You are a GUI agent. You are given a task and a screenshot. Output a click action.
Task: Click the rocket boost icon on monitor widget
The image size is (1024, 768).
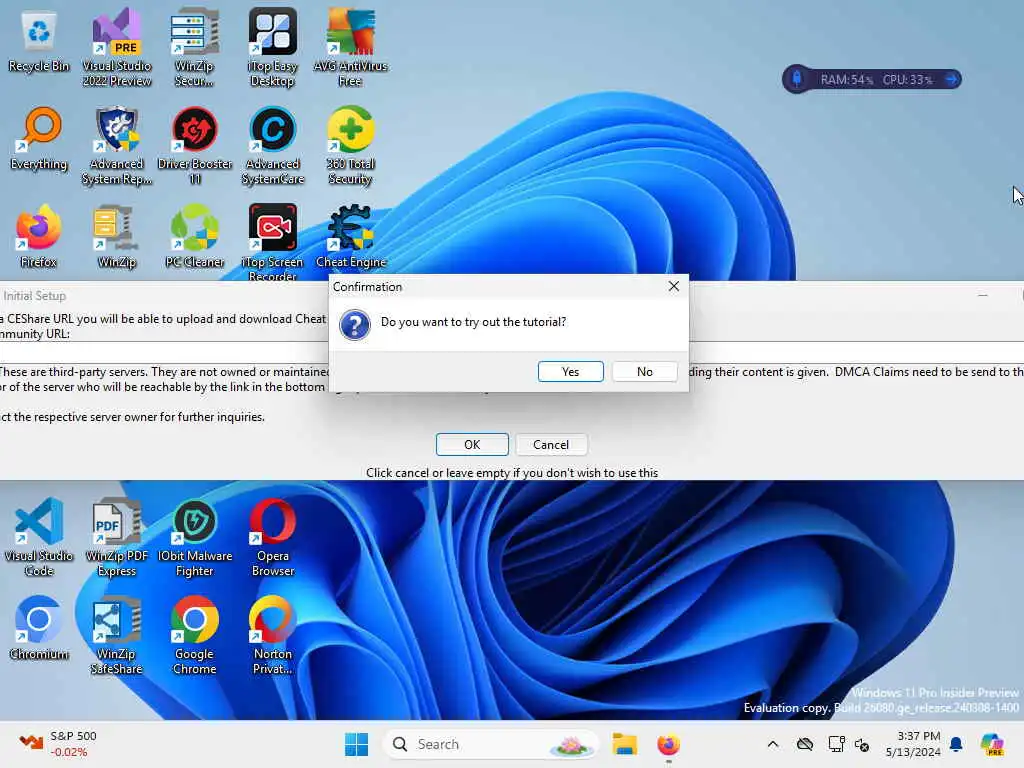(797, 80)
